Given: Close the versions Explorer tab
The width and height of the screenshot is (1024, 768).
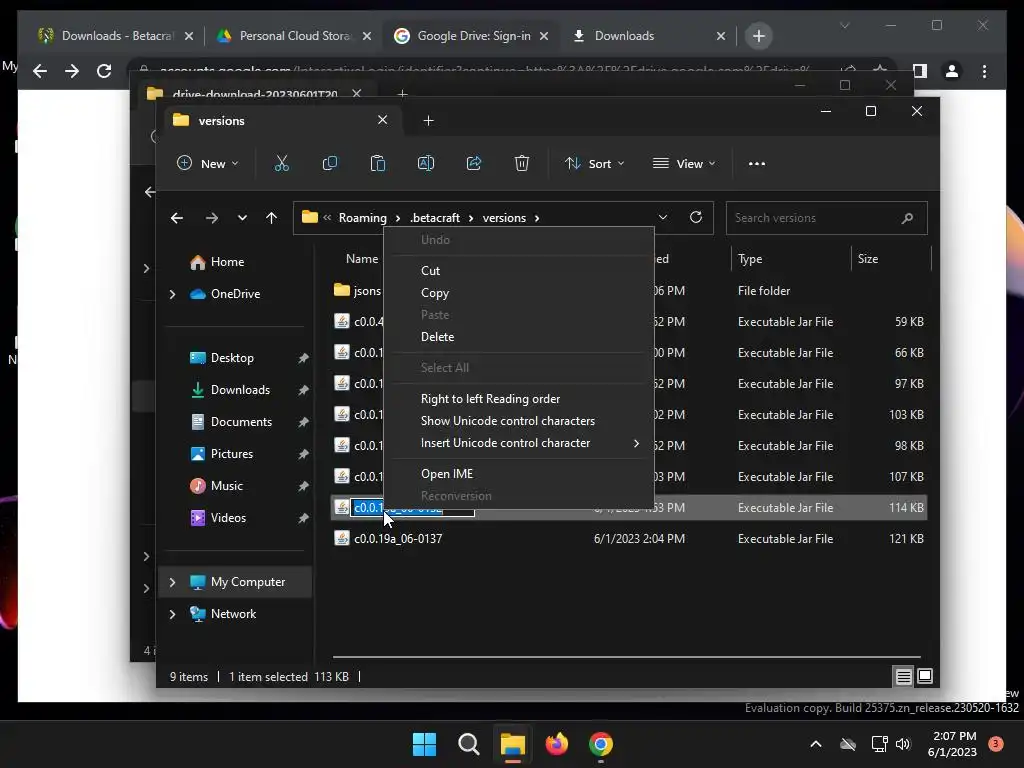Looking at the screenshot, I should (383, 120).
